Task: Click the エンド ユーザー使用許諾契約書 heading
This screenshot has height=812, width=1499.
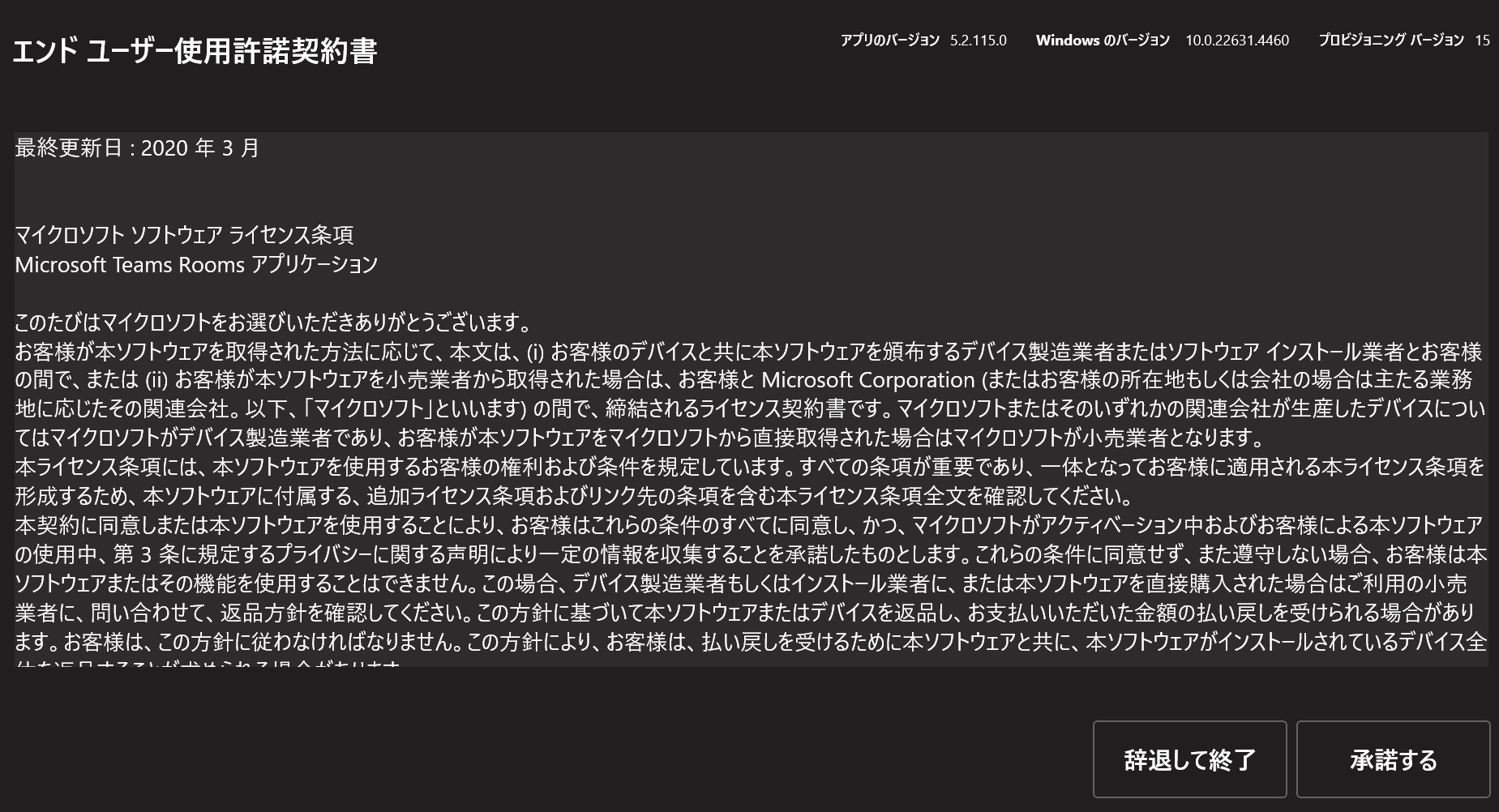Action: tap(195, 51)
